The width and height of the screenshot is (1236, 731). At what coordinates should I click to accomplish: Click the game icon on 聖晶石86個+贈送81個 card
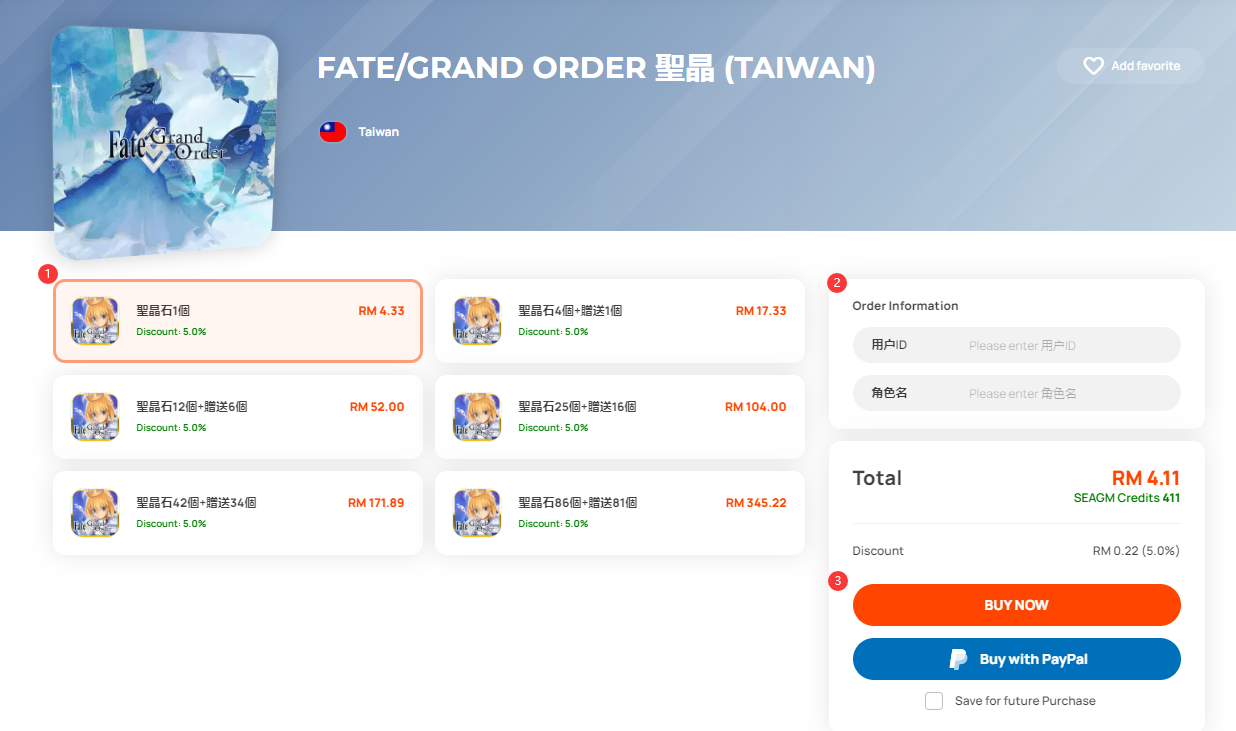coord(477,513)
